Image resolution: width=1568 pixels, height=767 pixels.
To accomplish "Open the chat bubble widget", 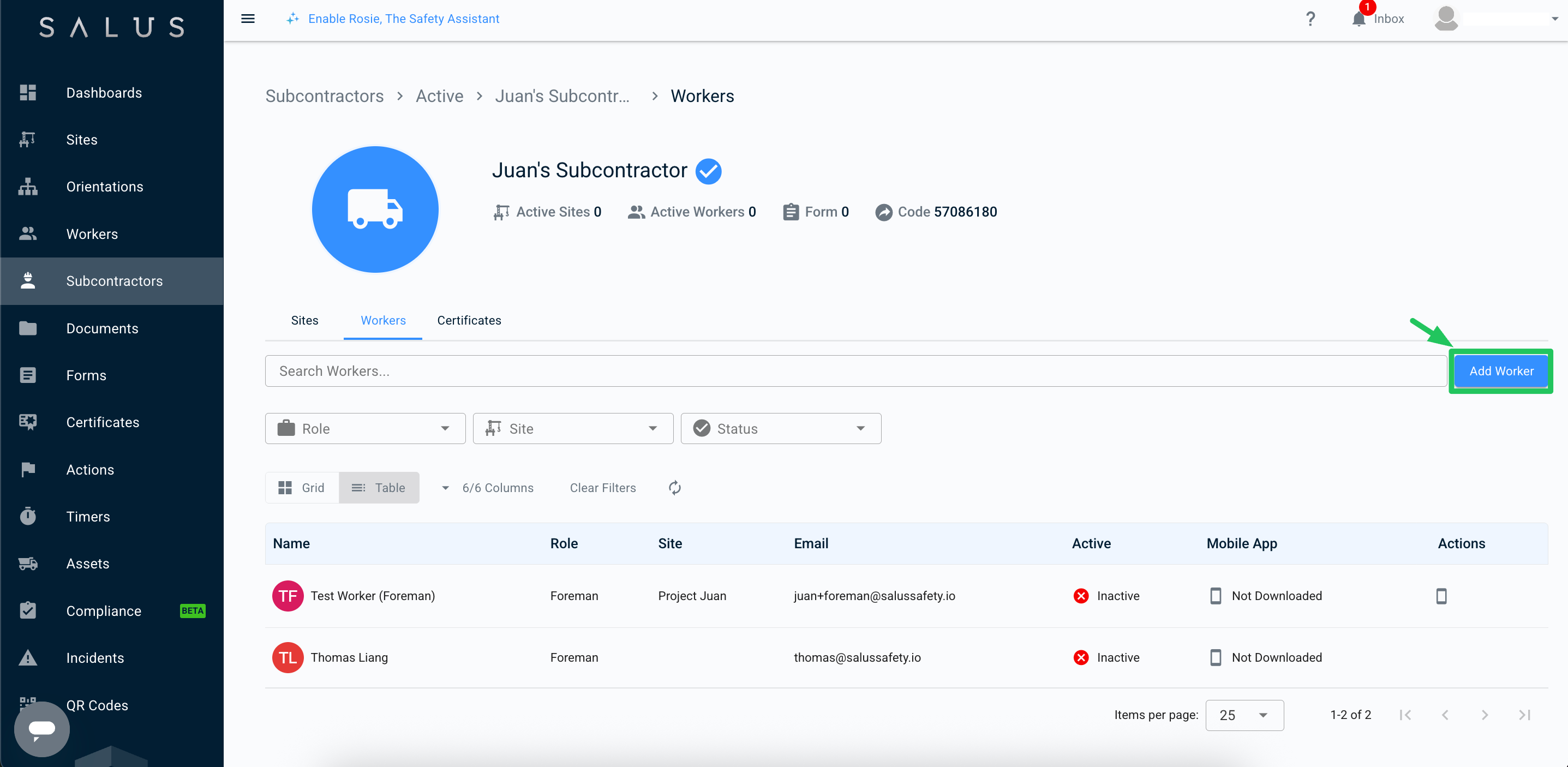I will pyautogui.click(x=42, y=729).
